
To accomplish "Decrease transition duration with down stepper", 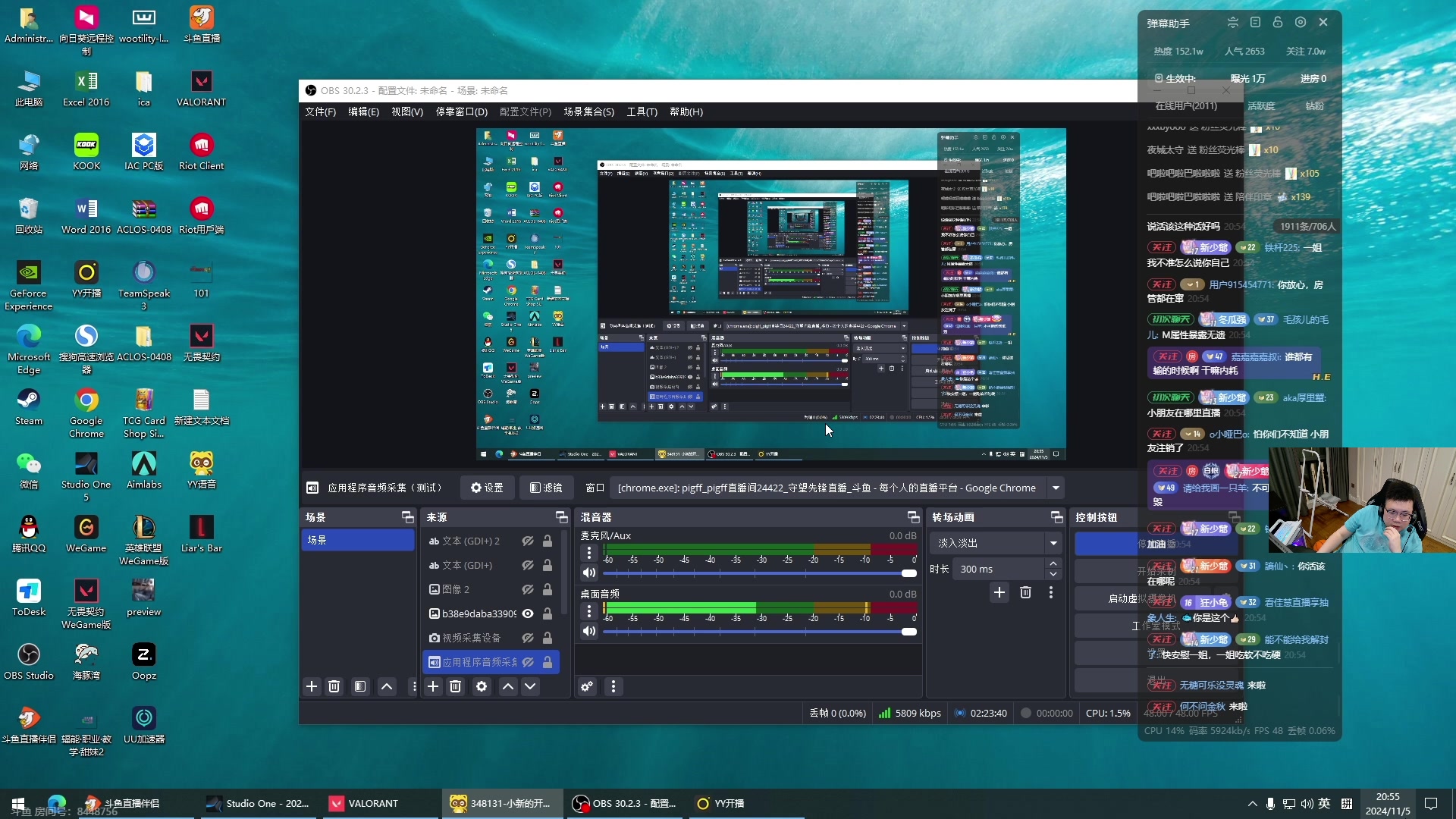I will click(1053, 574).
